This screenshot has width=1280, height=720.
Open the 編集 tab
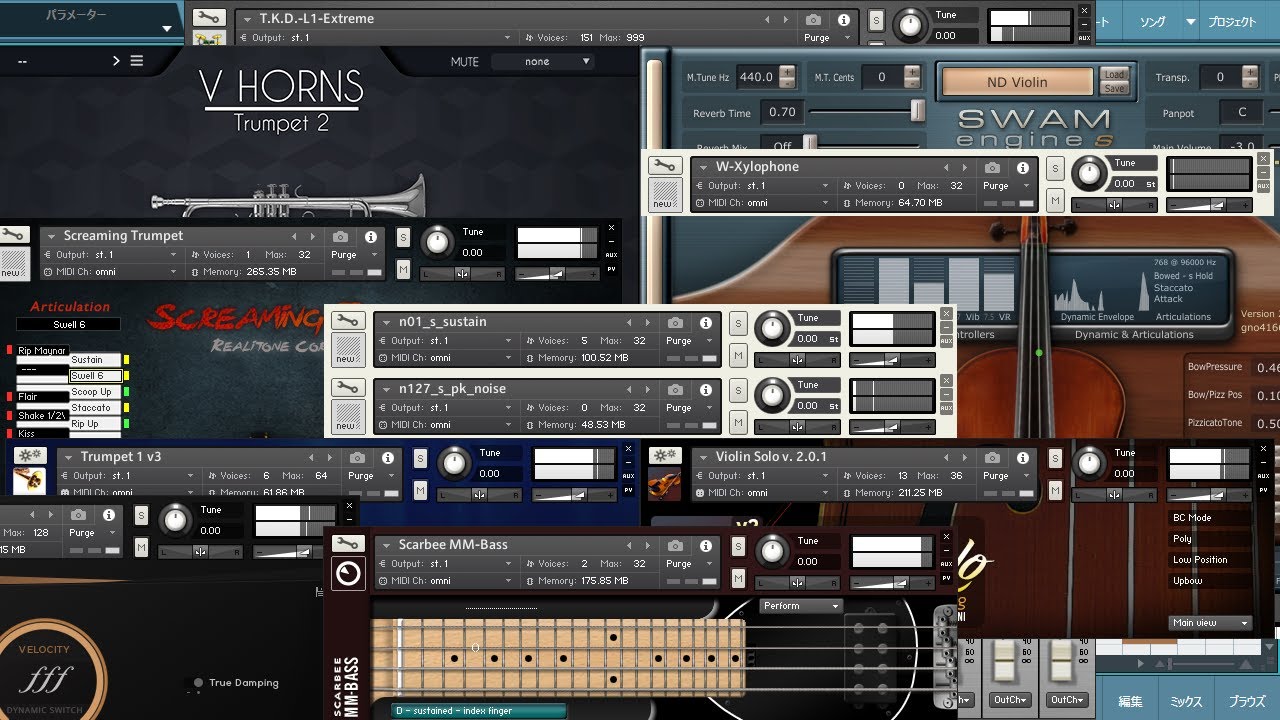(x=1130, y=701)
